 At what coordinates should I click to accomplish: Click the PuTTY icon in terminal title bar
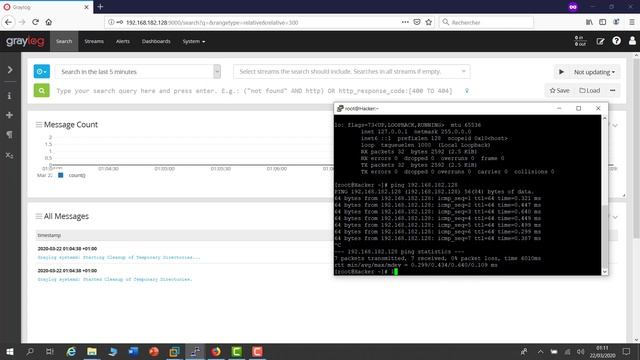point(340,108)
